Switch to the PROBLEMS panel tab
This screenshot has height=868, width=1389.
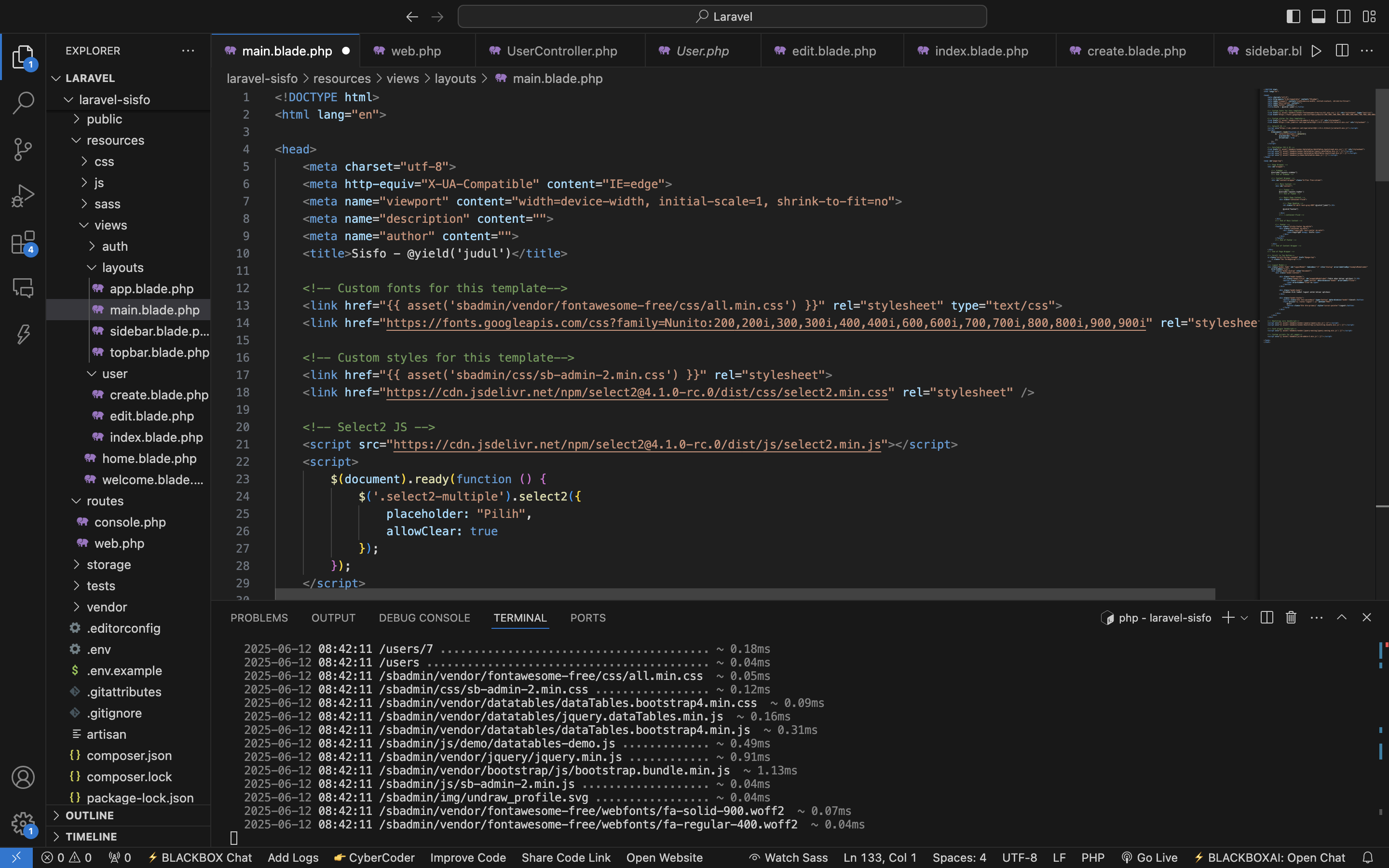point(259,618)
